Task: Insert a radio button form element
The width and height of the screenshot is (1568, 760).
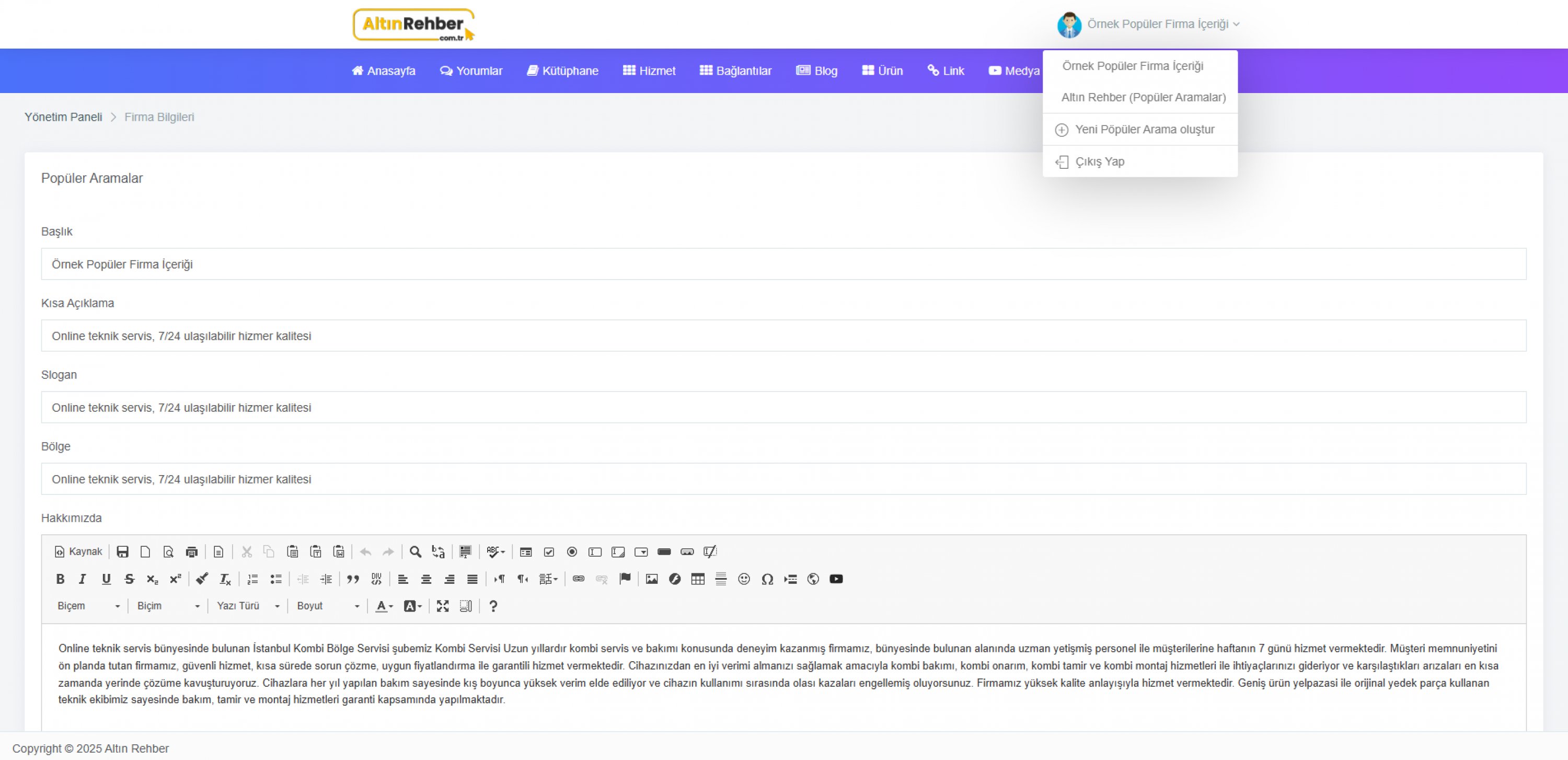Action: click(x=572, y=552)
